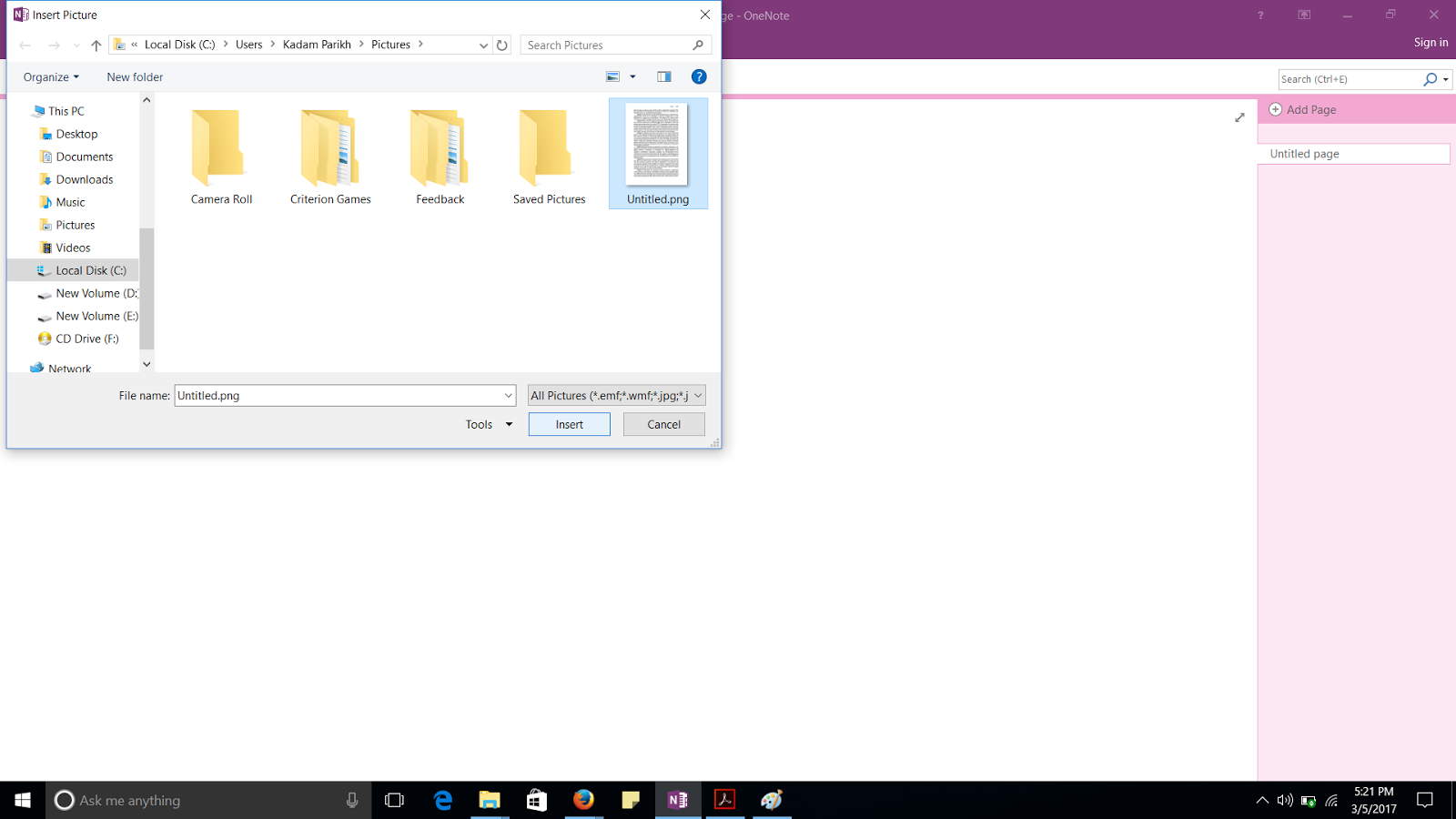The width and height of the screenshot is (1456, 819).
Task: Click the Up one level arrow icon
Action: (x=96, y=45)
